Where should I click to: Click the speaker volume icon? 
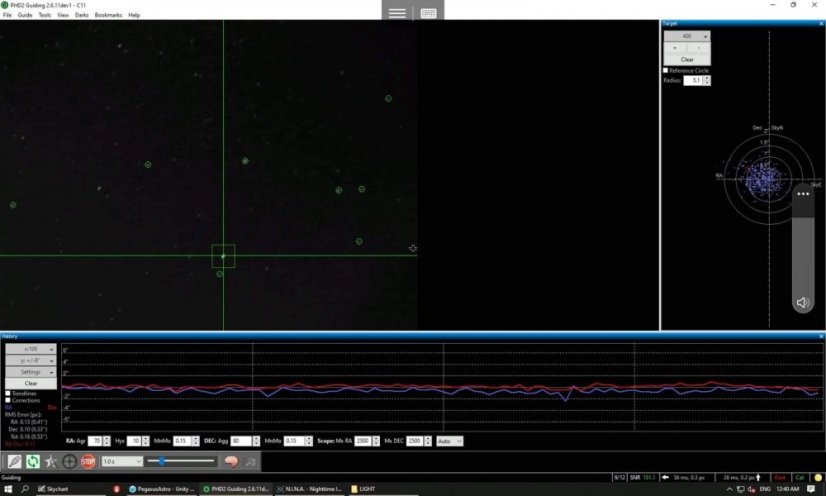[x=802, y=302]
